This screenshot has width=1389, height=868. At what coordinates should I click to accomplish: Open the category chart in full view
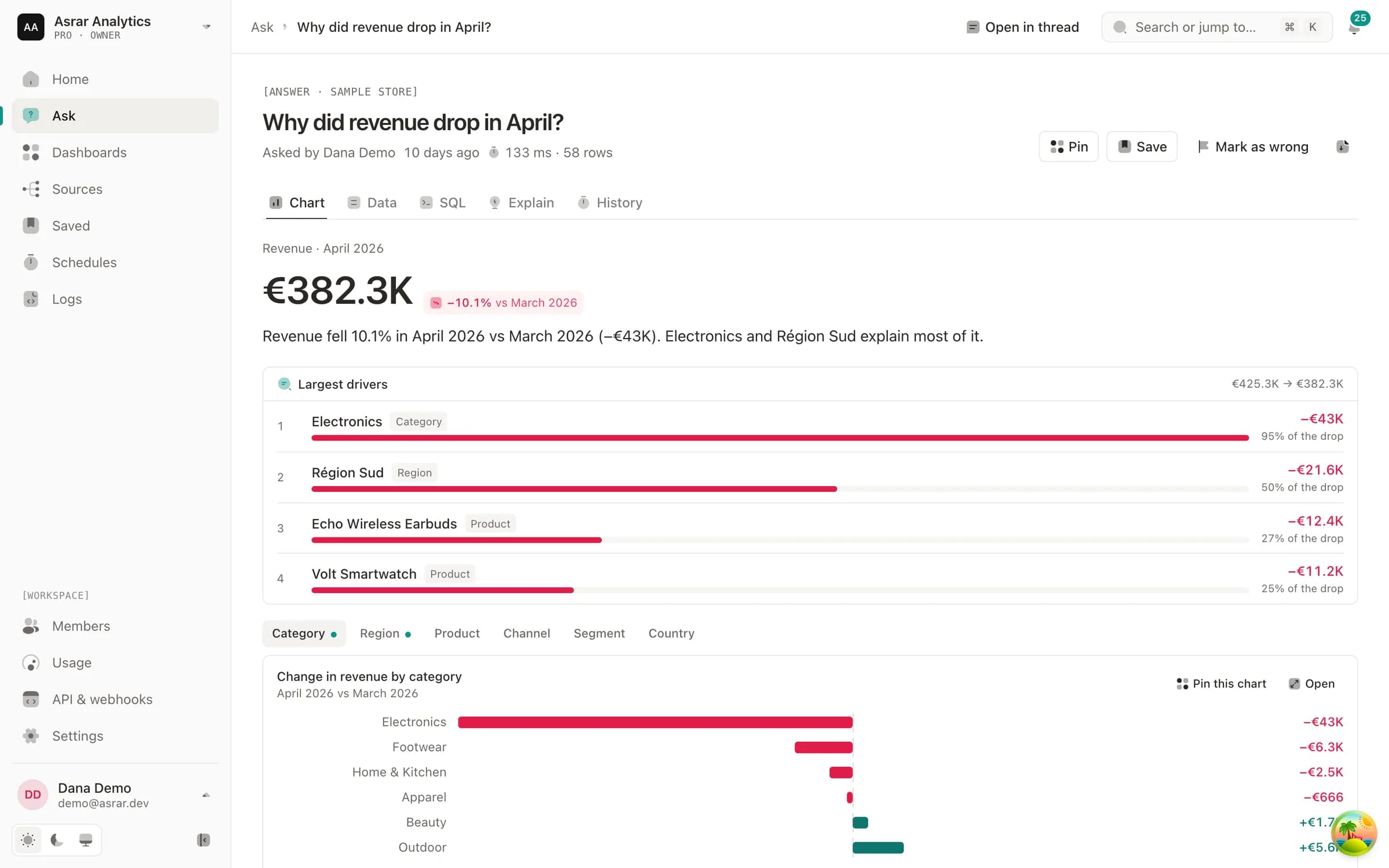point(1312,684)
